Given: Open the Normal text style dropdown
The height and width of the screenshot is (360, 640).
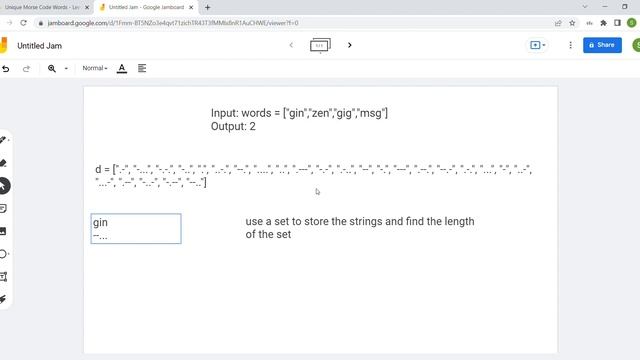Looking at the screenshot, I should [x=95, y=68].
